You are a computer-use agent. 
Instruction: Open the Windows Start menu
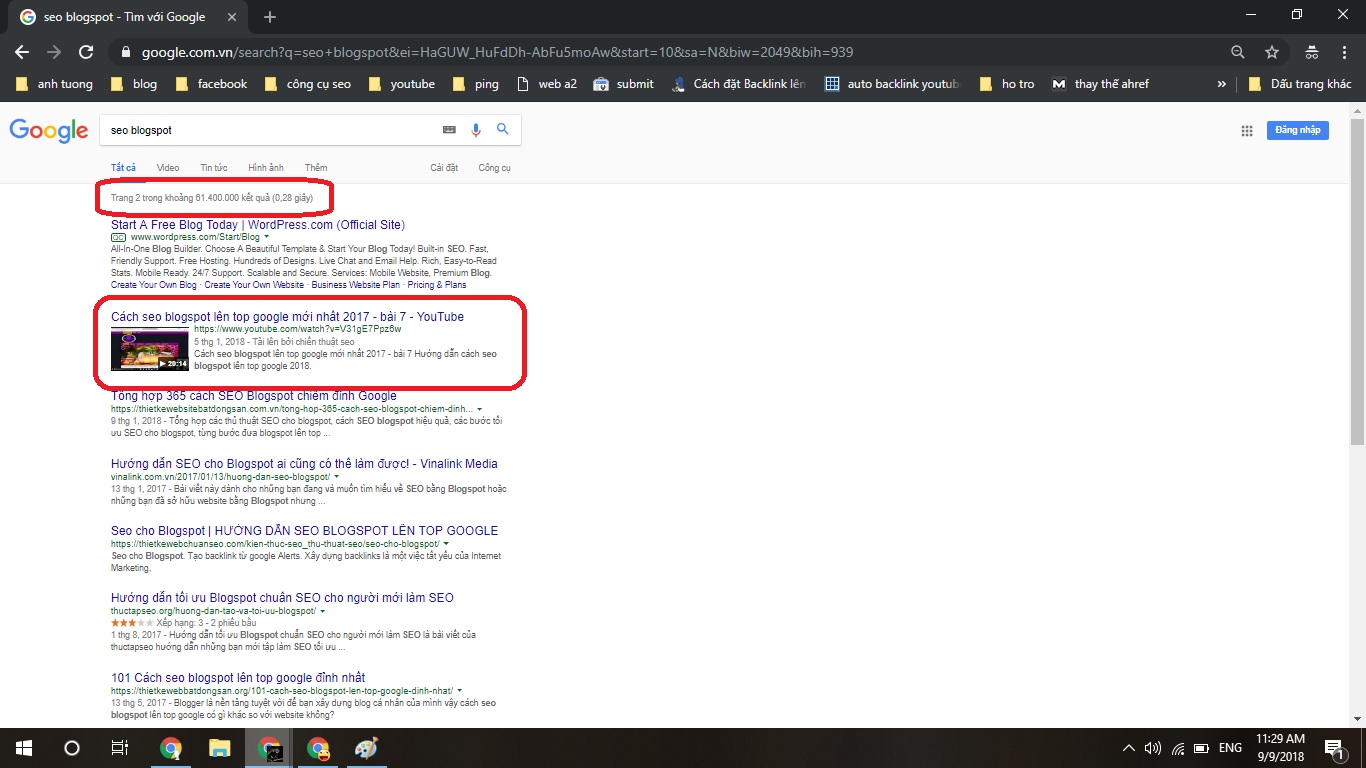[24, 748]
